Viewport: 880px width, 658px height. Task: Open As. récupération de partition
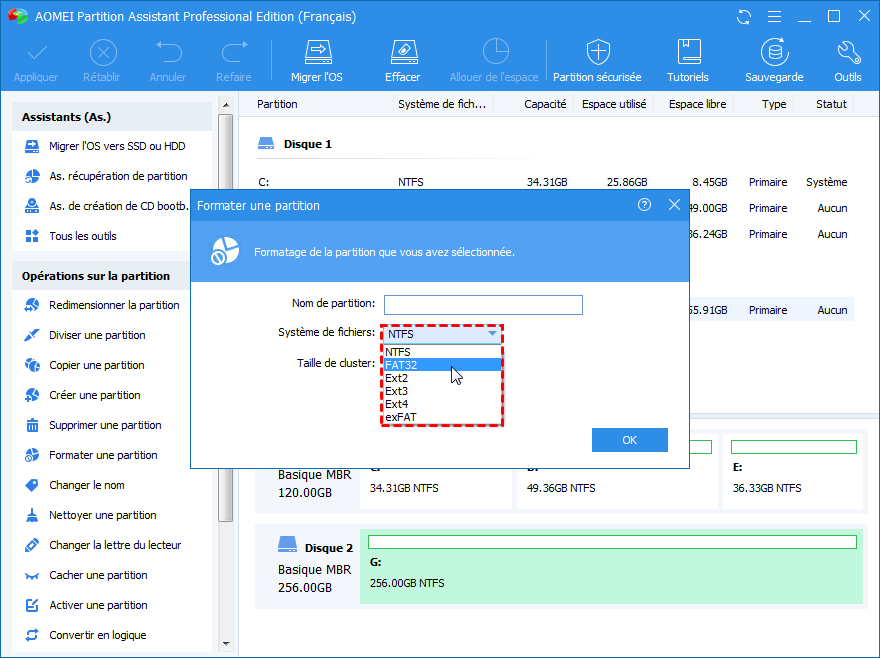coord(106,176)
